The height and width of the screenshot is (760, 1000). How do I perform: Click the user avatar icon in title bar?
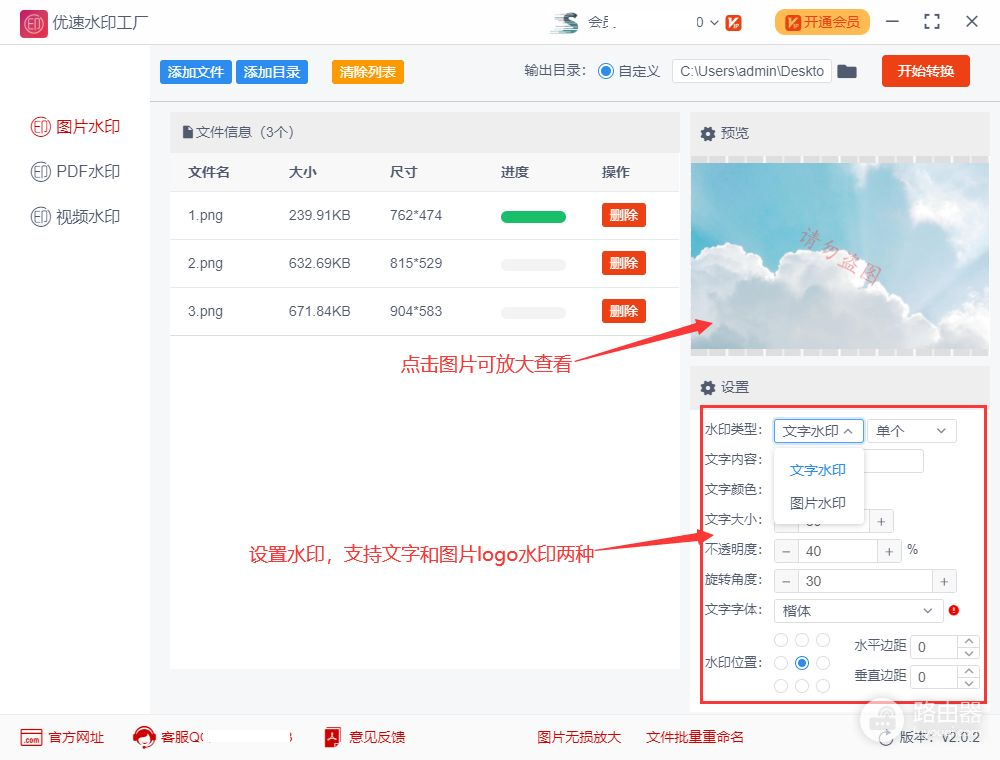(x=565, y=22)
